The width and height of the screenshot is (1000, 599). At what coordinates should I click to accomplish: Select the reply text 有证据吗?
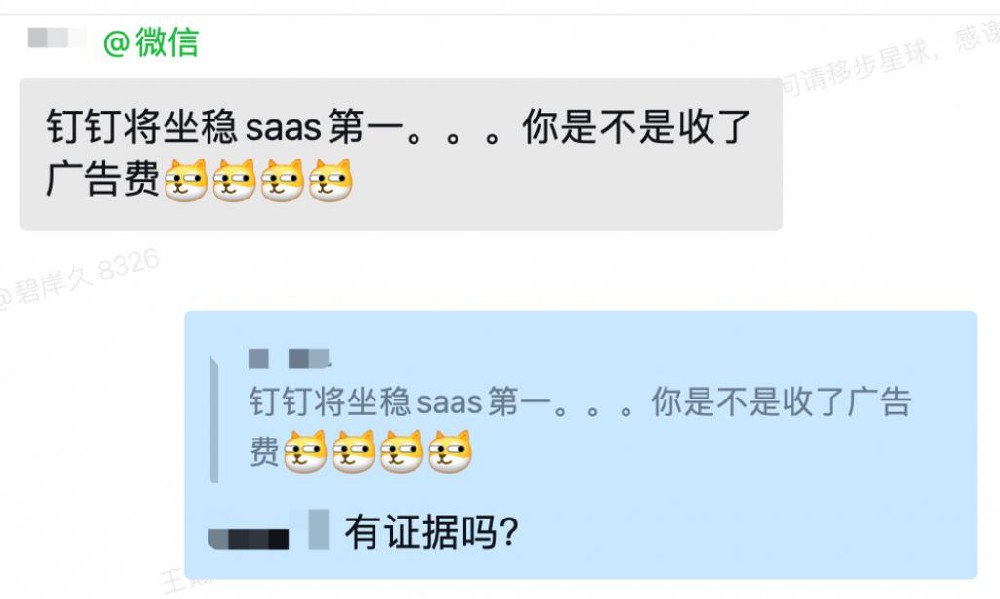431,533
